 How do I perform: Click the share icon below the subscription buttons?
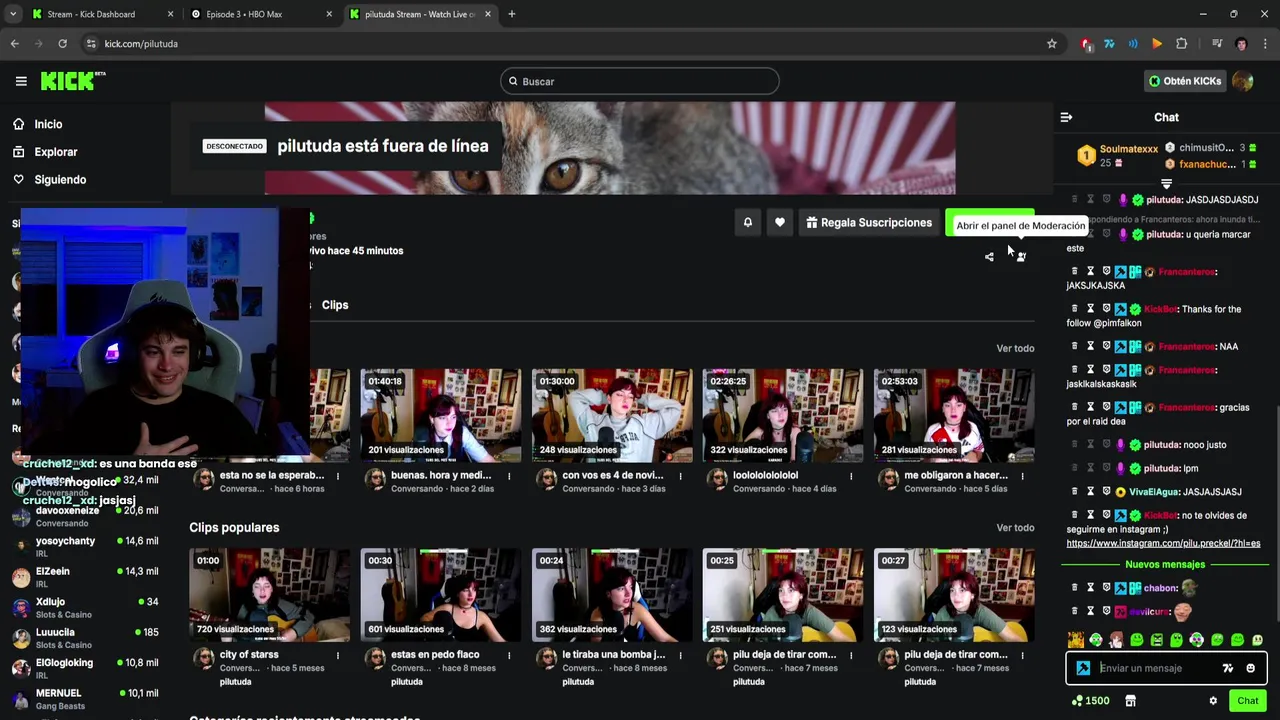coord(989,257)
